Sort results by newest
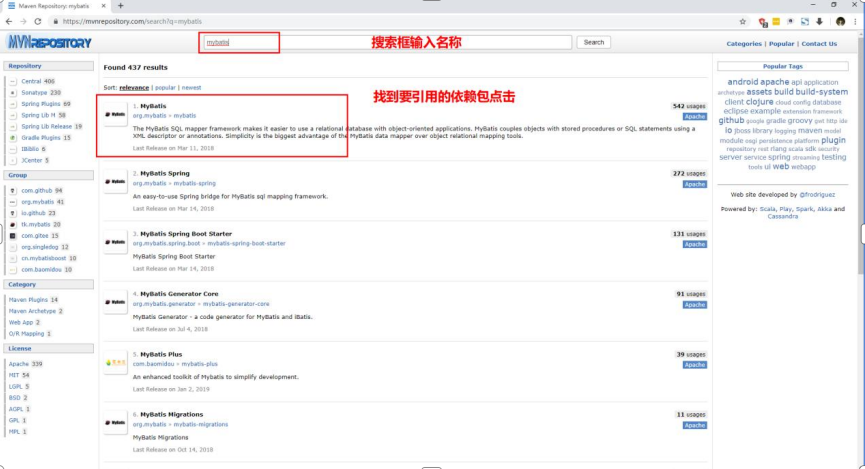865x469 pixels. pyautogui.click(x=191, y=88)
